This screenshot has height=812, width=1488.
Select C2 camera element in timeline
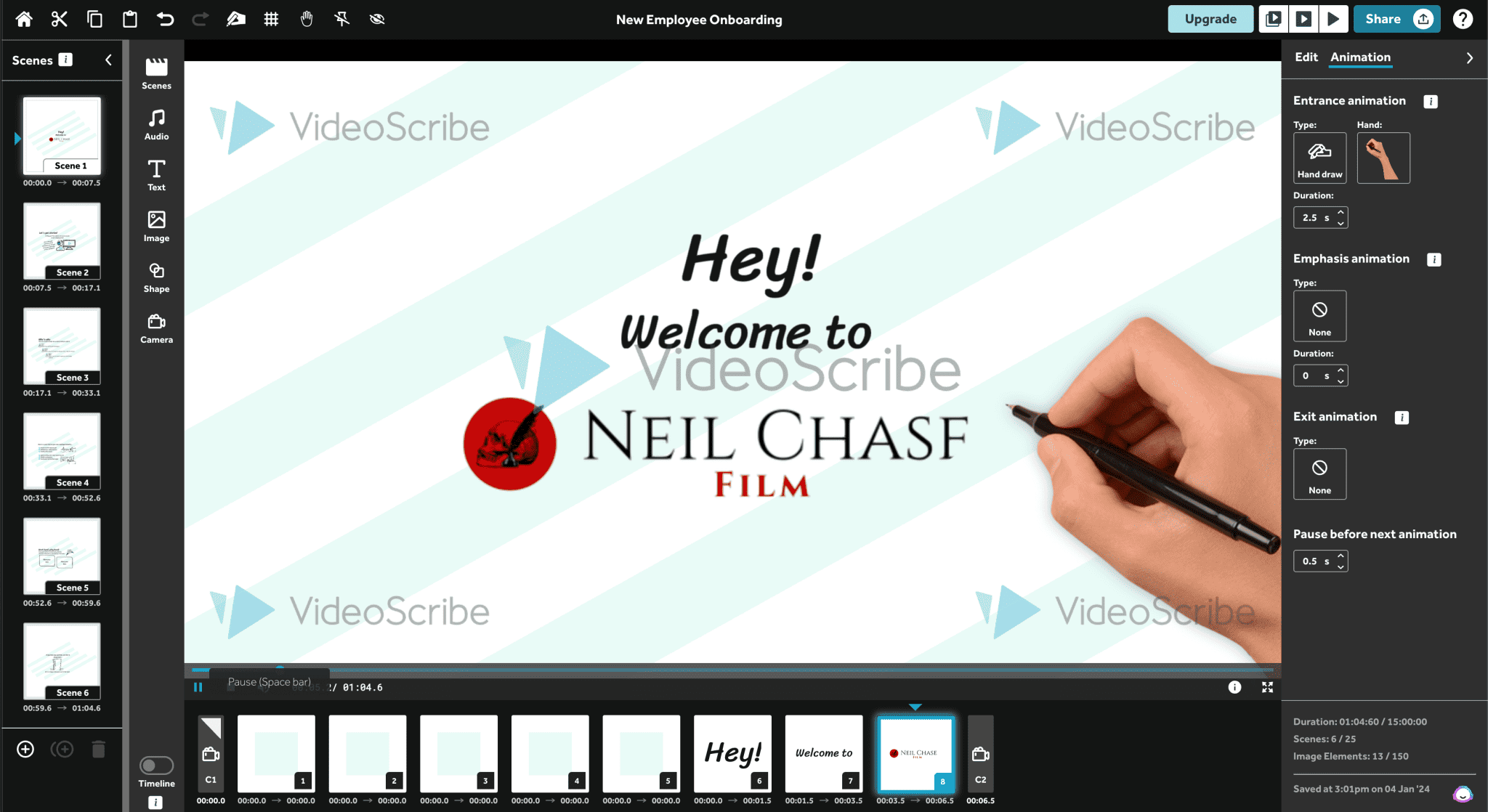980,753
